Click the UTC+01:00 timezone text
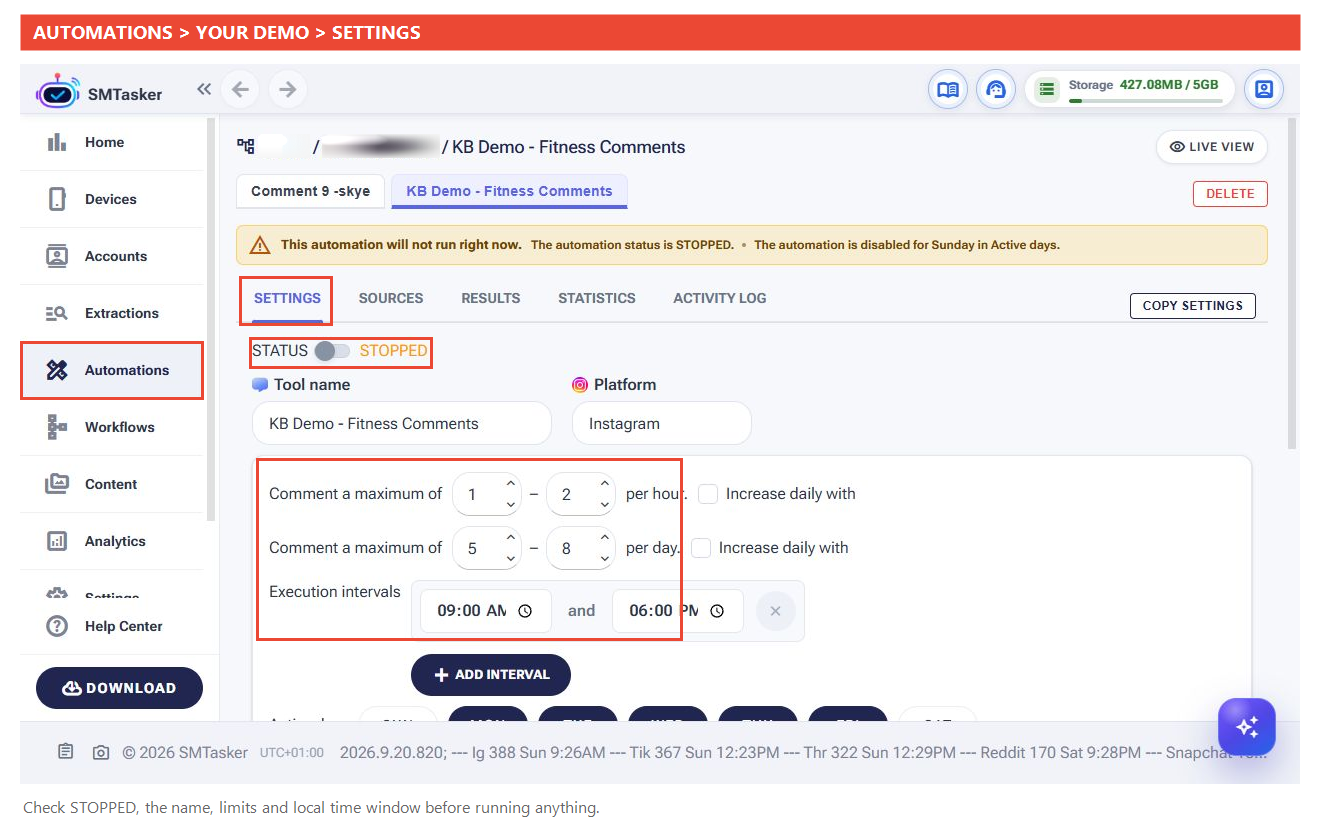The height and width of the screenshot is (836, 1320). (x=292, y=753)
